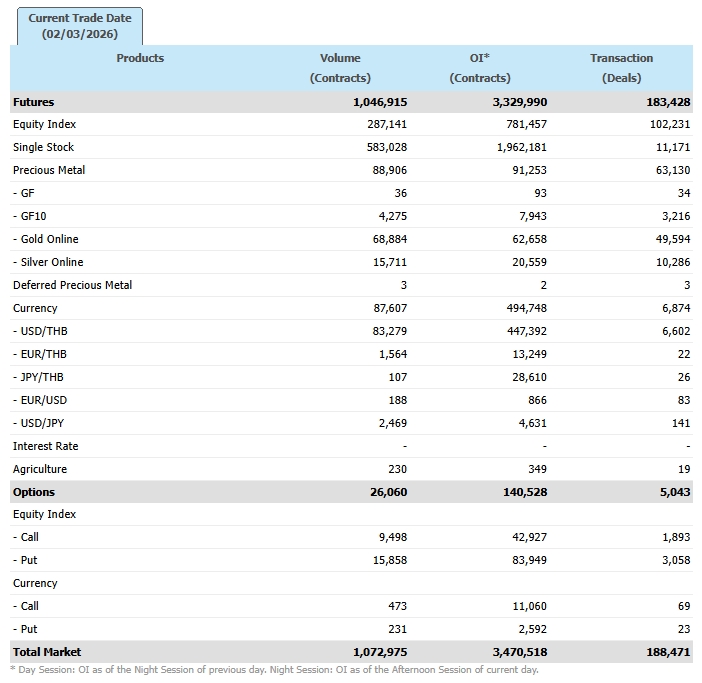Click the Equity Index row under Futures

45,125
